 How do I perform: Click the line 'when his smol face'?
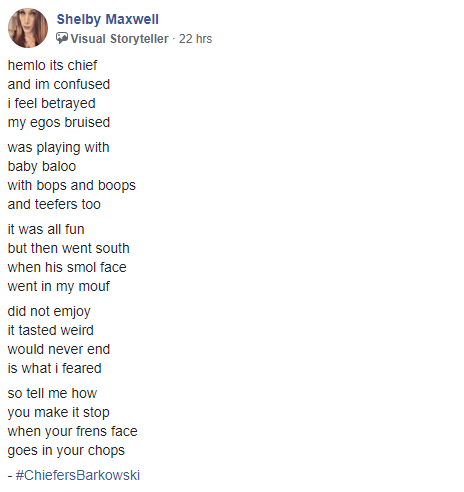coord(67,267)
